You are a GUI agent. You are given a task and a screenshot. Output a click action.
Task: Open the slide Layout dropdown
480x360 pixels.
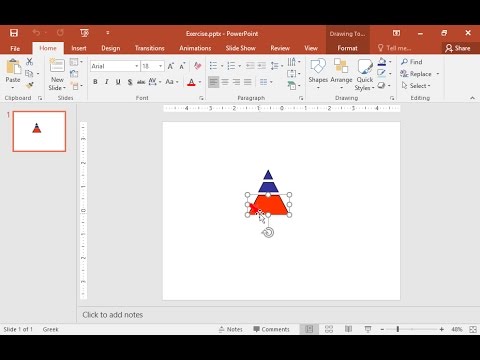tap(76, 62)
